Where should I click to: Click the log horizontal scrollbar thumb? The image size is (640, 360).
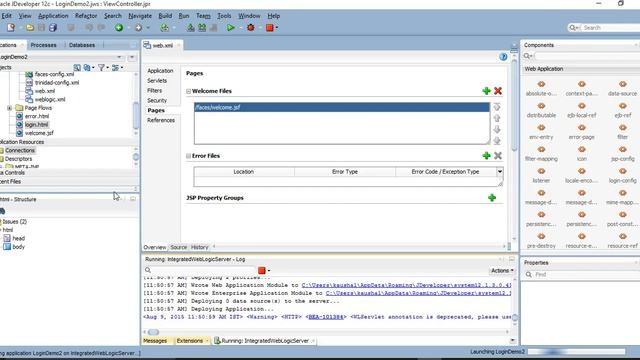point(153,332)
